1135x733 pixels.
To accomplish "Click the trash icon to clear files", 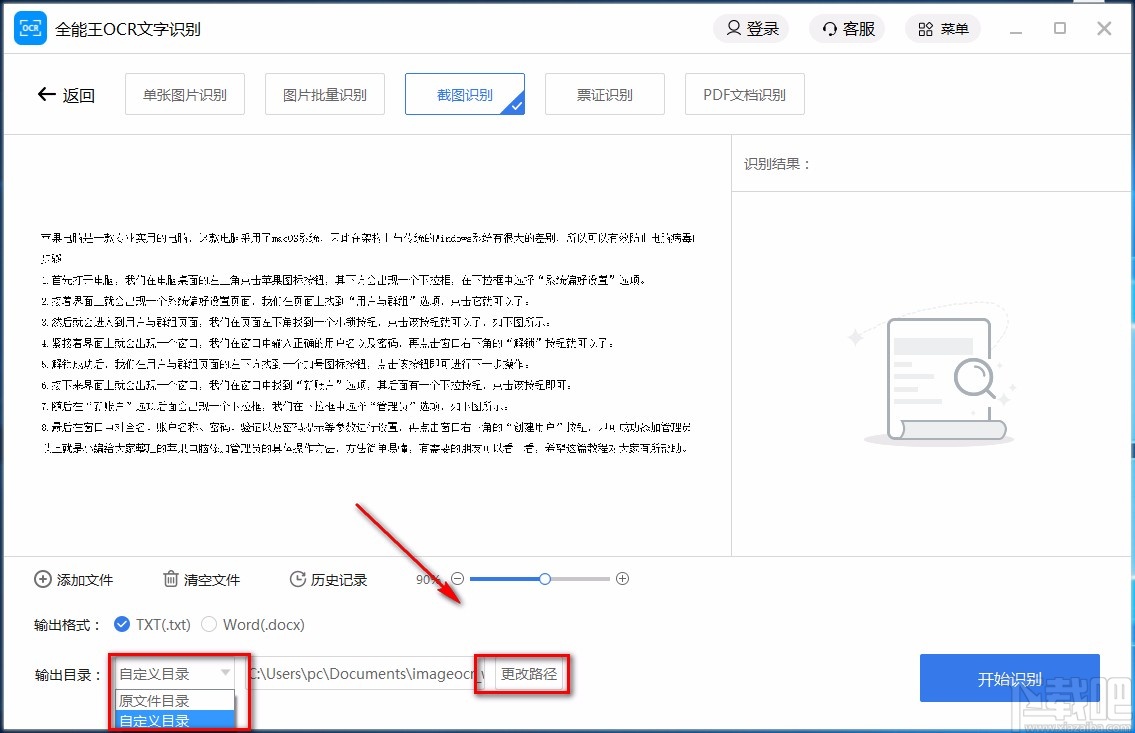I will click(x=168, y=579).
